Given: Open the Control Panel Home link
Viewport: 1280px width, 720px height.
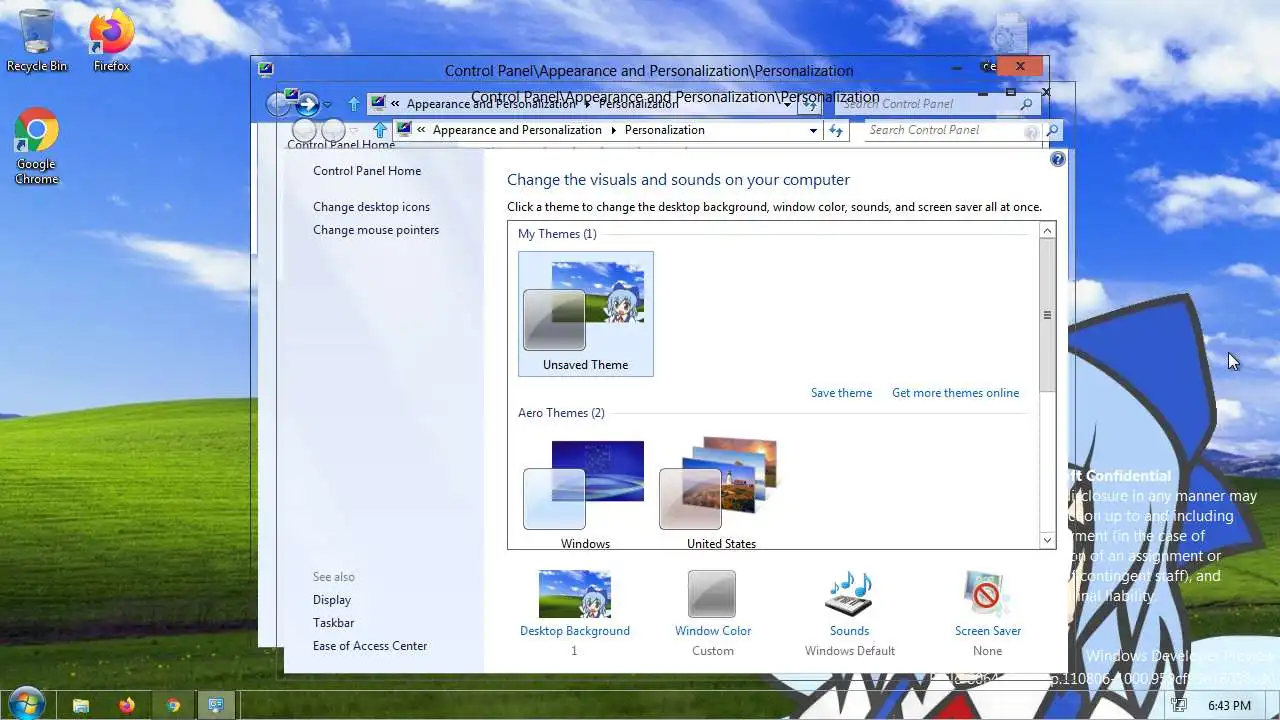Looking at the screenshot, I should pyautogui.click(x=367, y=171).
